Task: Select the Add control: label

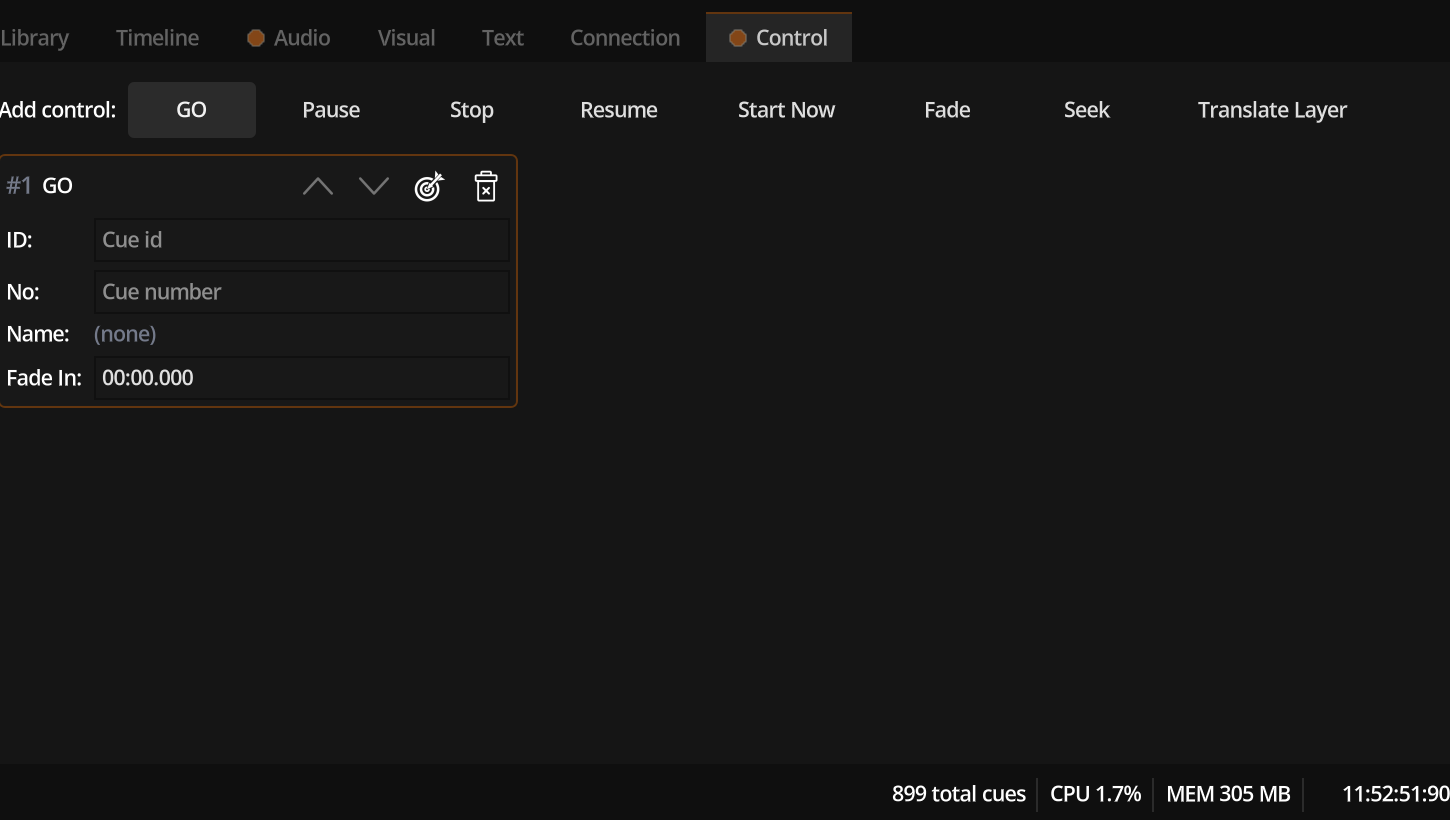Action: [x=58, y=110]
